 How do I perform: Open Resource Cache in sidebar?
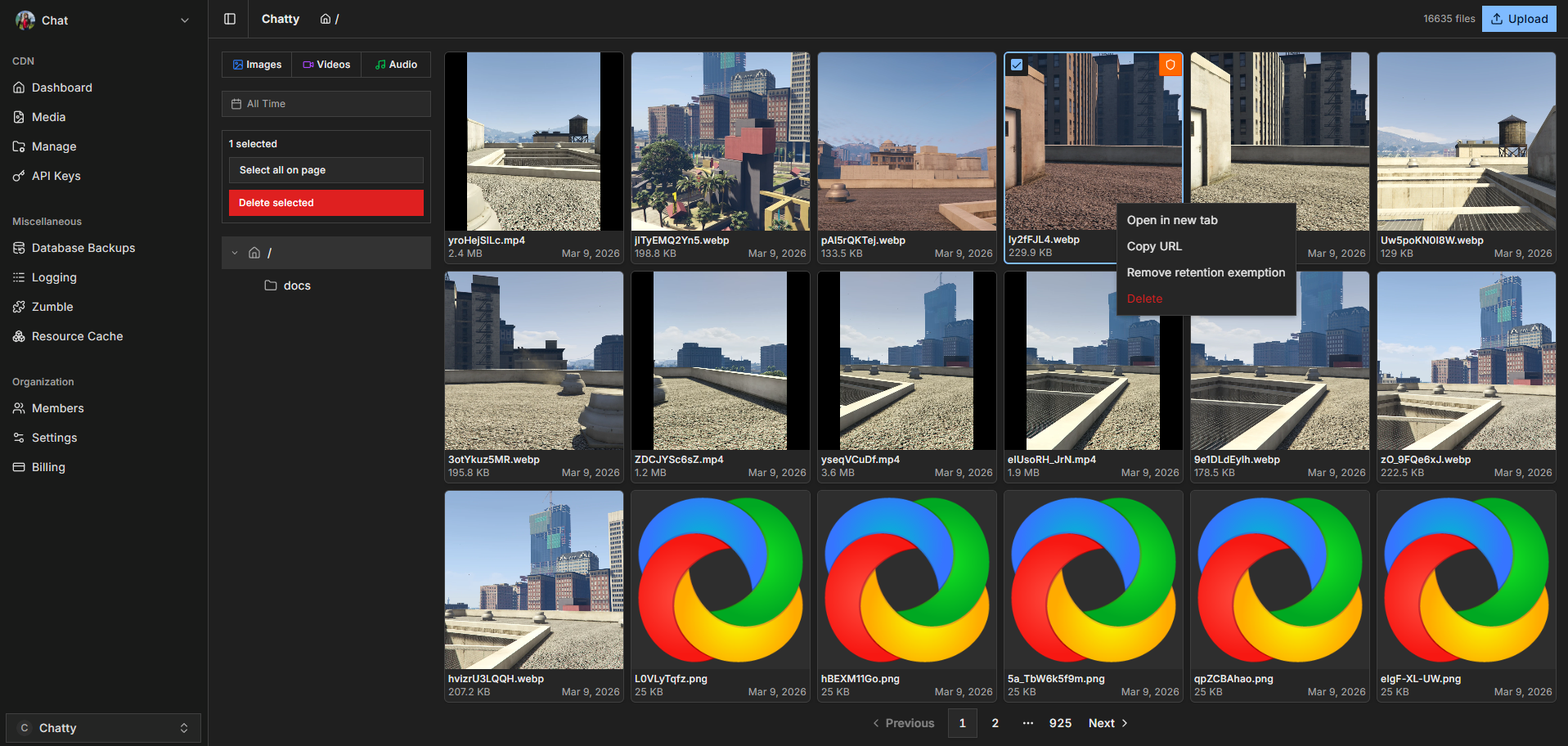click(x=77, y=336)
